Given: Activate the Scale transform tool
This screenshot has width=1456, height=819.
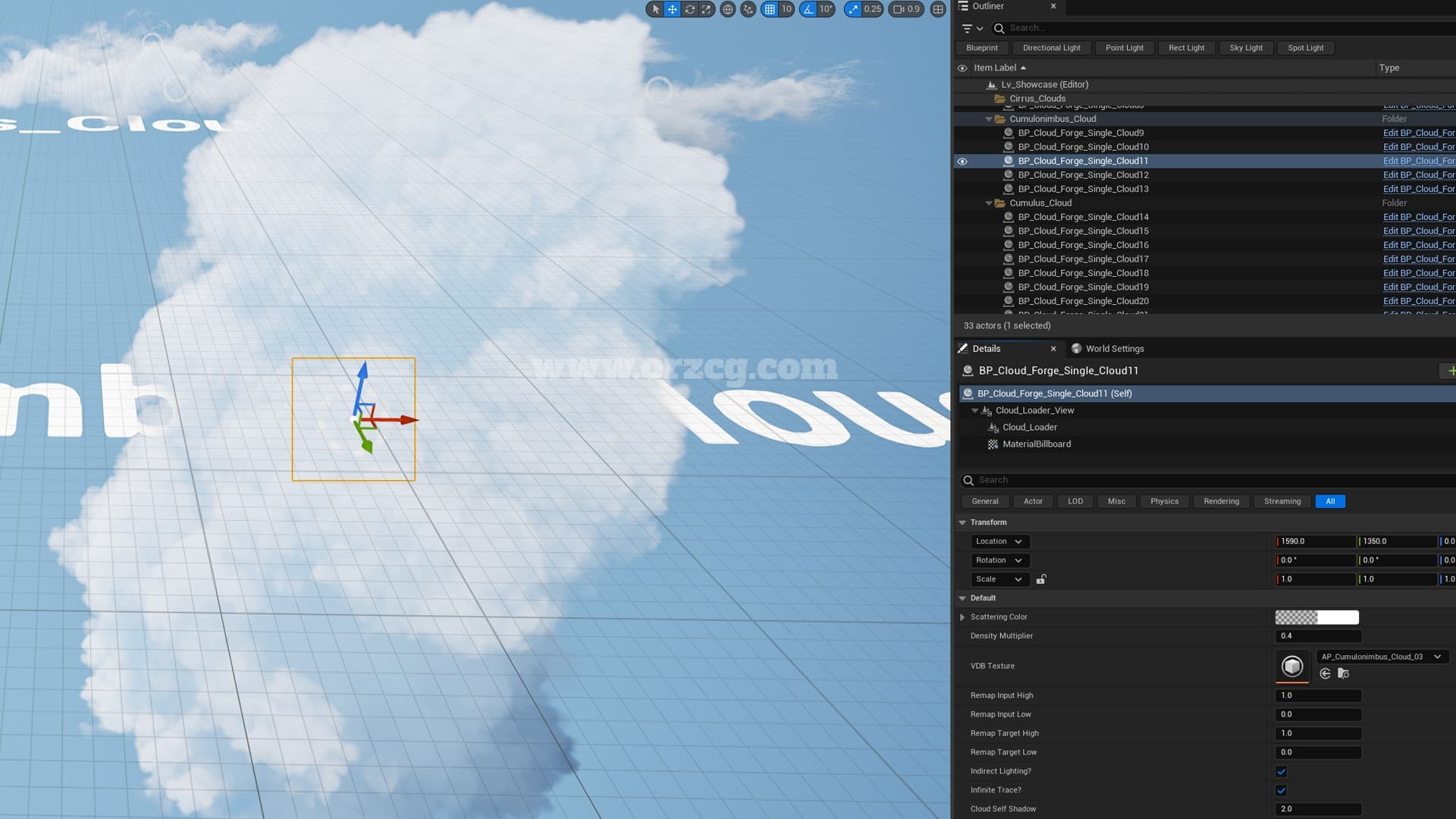Looking at the screenshot, I should tap(706, 9).
